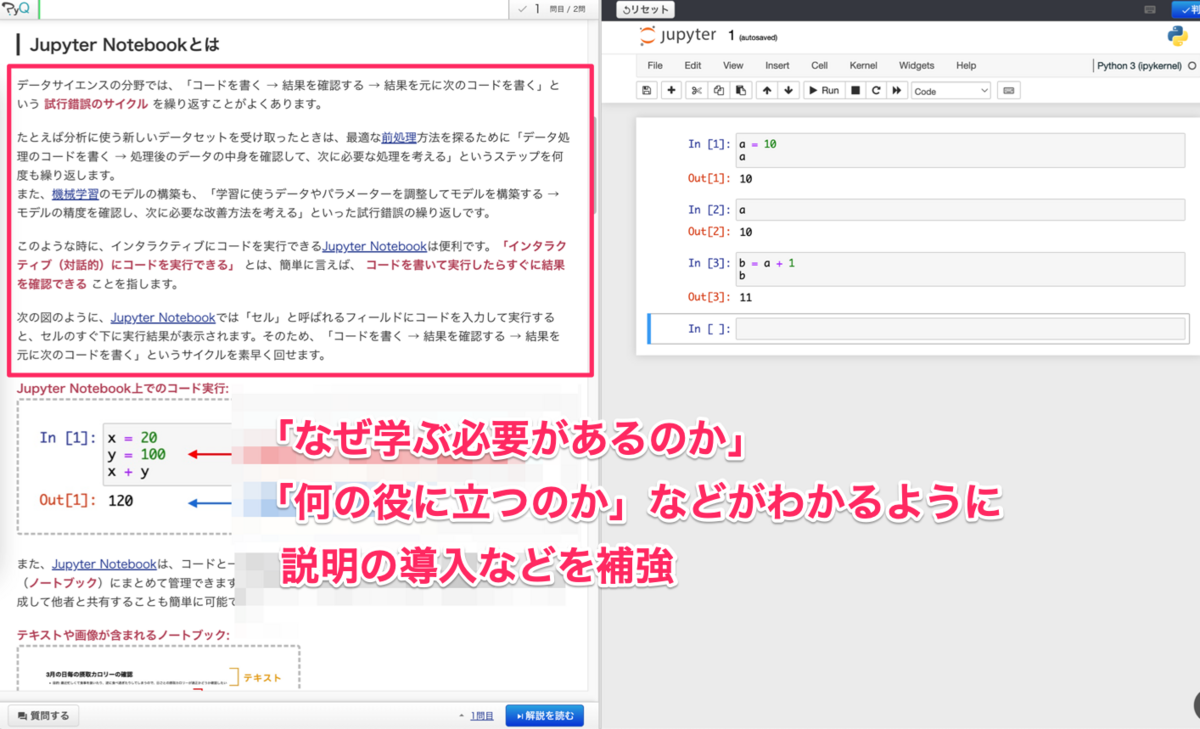Open the File menu
The width and height of the screenshot is (1200, 729).
click(655, 65)
